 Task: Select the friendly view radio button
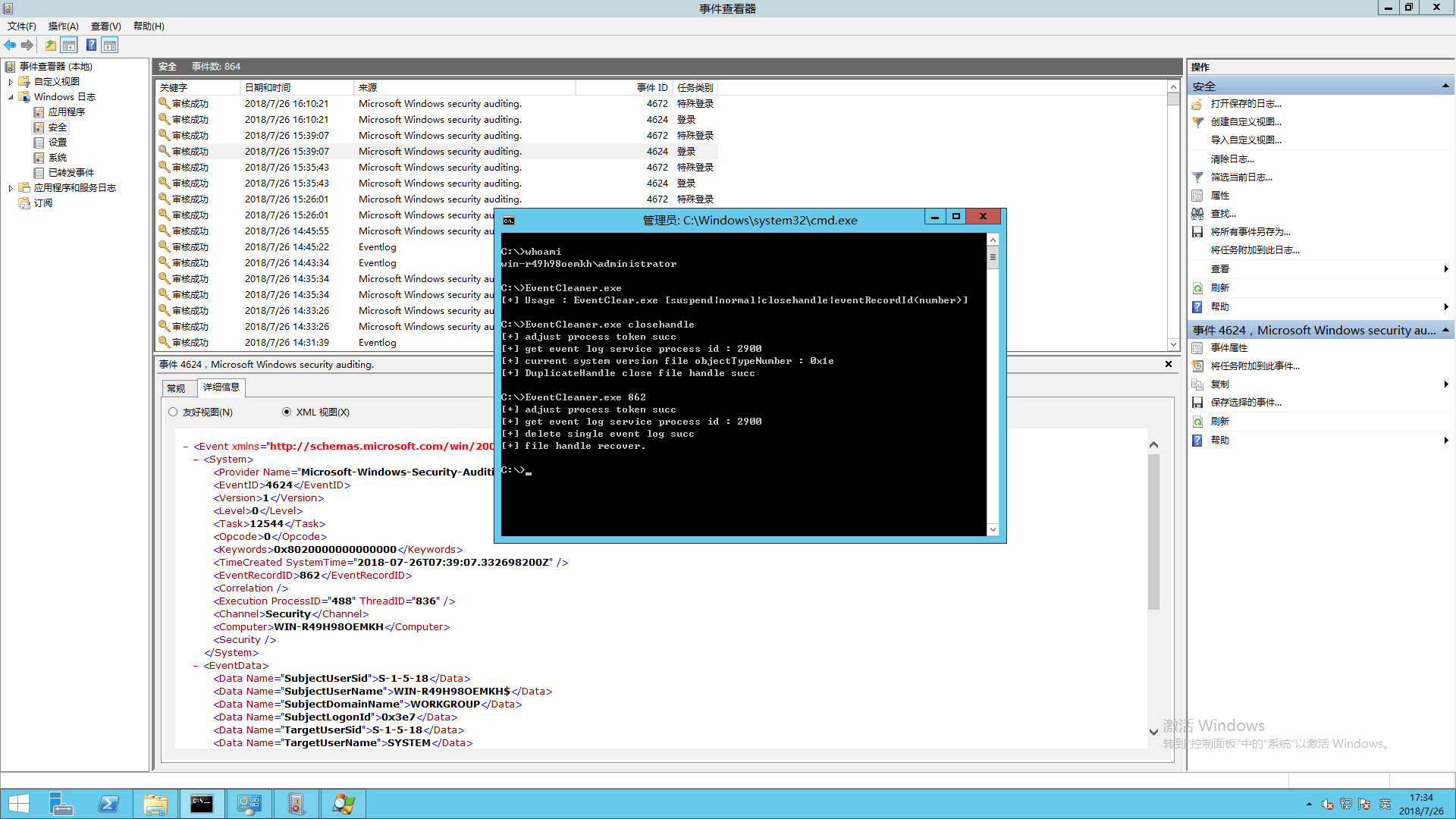(173, 412)
